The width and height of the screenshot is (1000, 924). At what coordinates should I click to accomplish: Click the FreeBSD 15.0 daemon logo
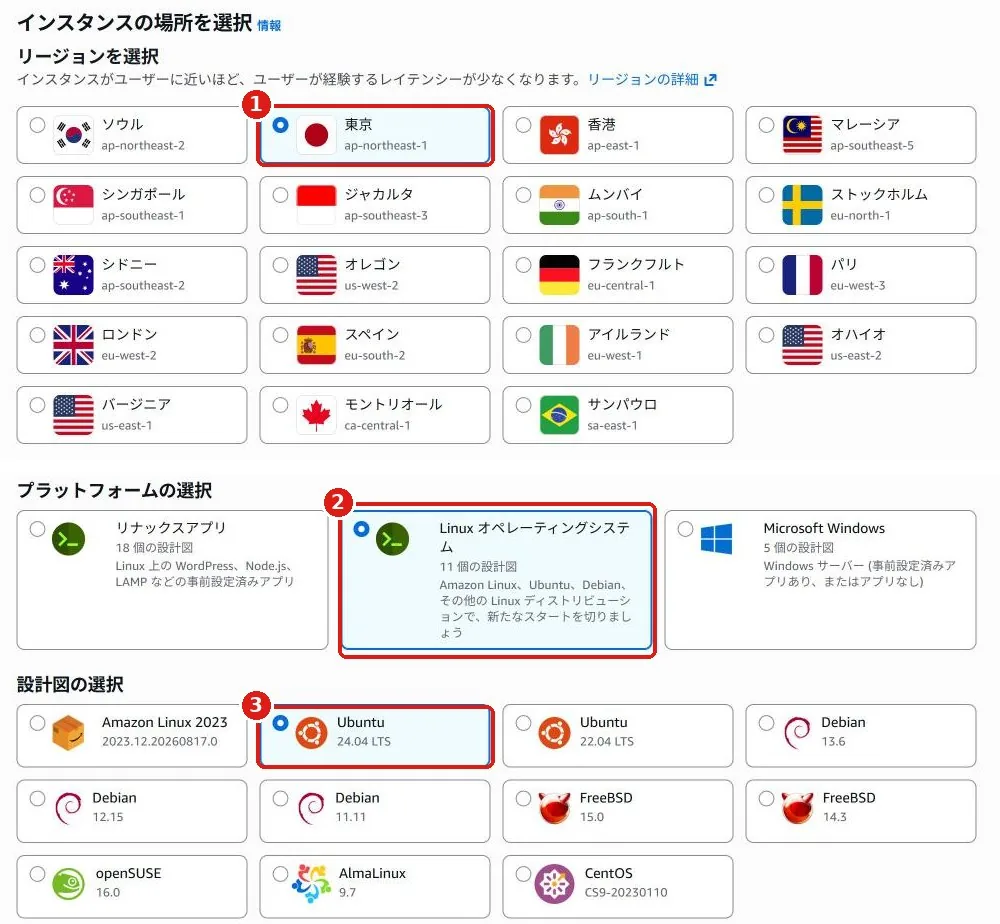(554, 808)
